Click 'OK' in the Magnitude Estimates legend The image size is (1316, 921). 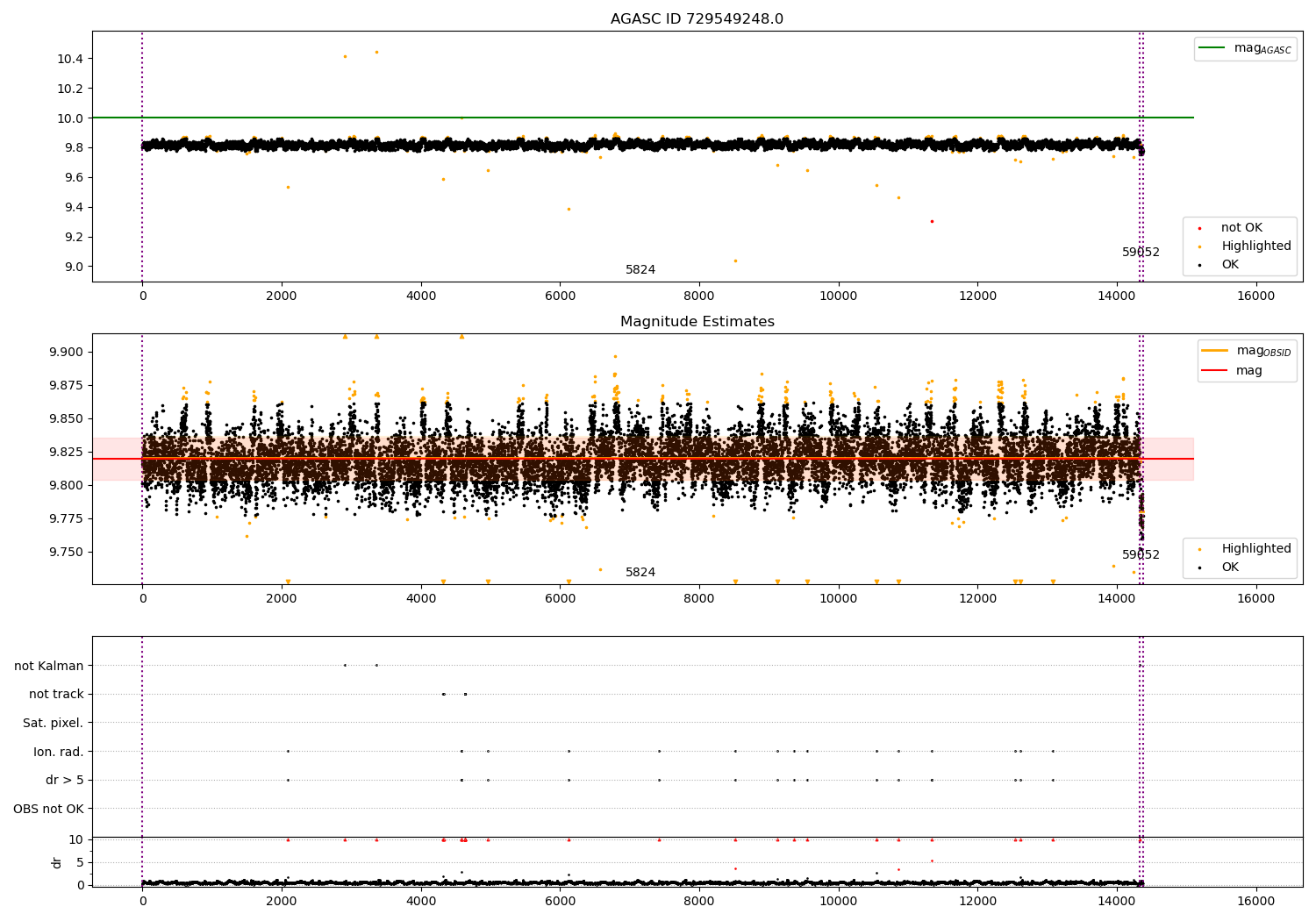[1230, 568]
